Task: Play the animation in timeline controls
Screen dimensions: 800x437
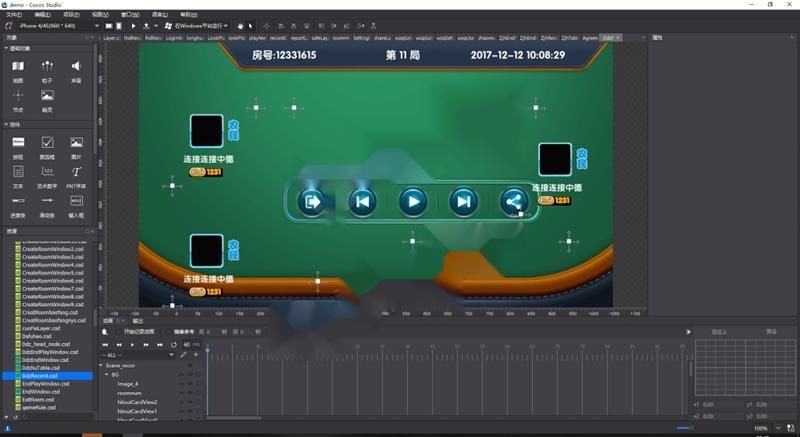Action: 132,345
